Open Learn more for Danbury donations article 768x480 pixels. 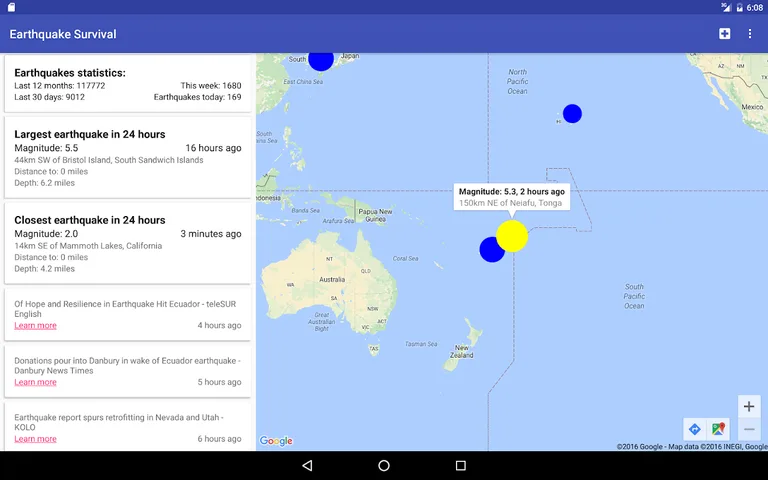[35, 383]
